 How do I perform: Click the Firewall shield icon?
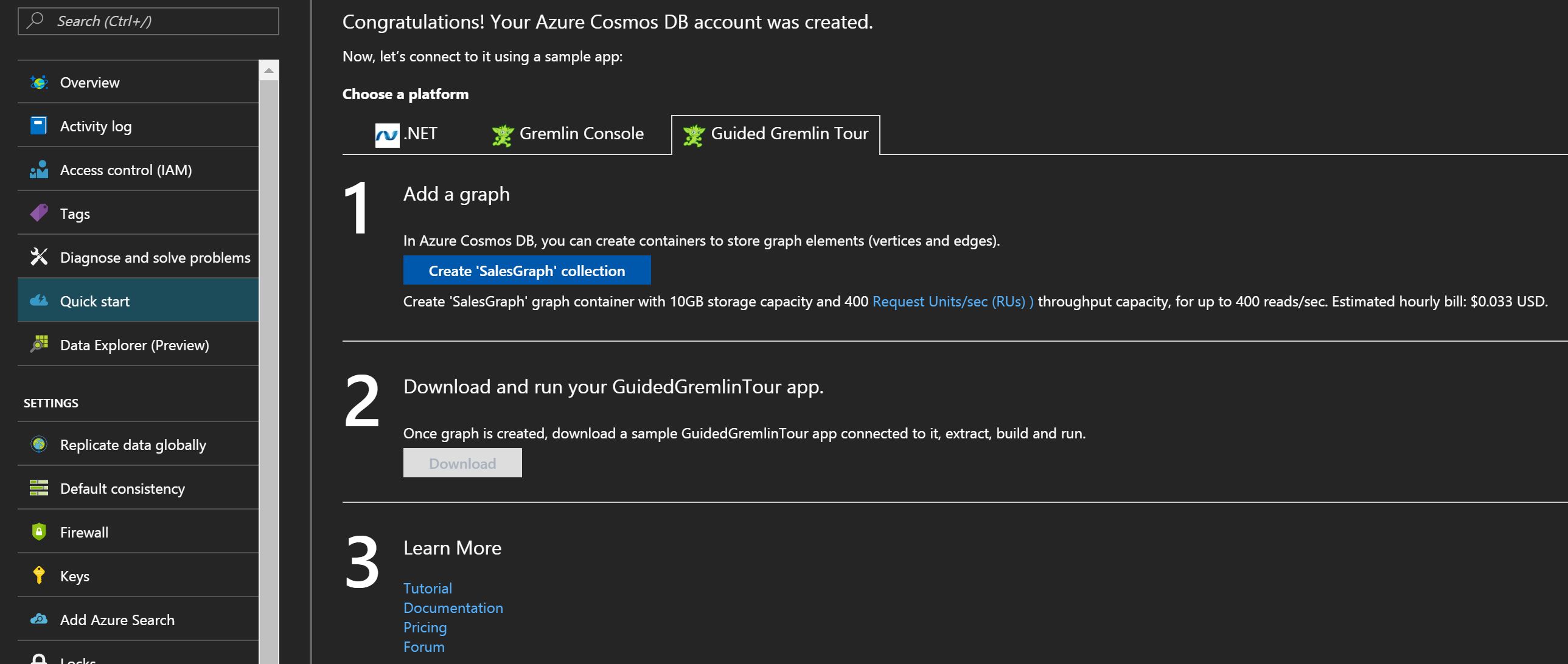[x=39, y=532]
